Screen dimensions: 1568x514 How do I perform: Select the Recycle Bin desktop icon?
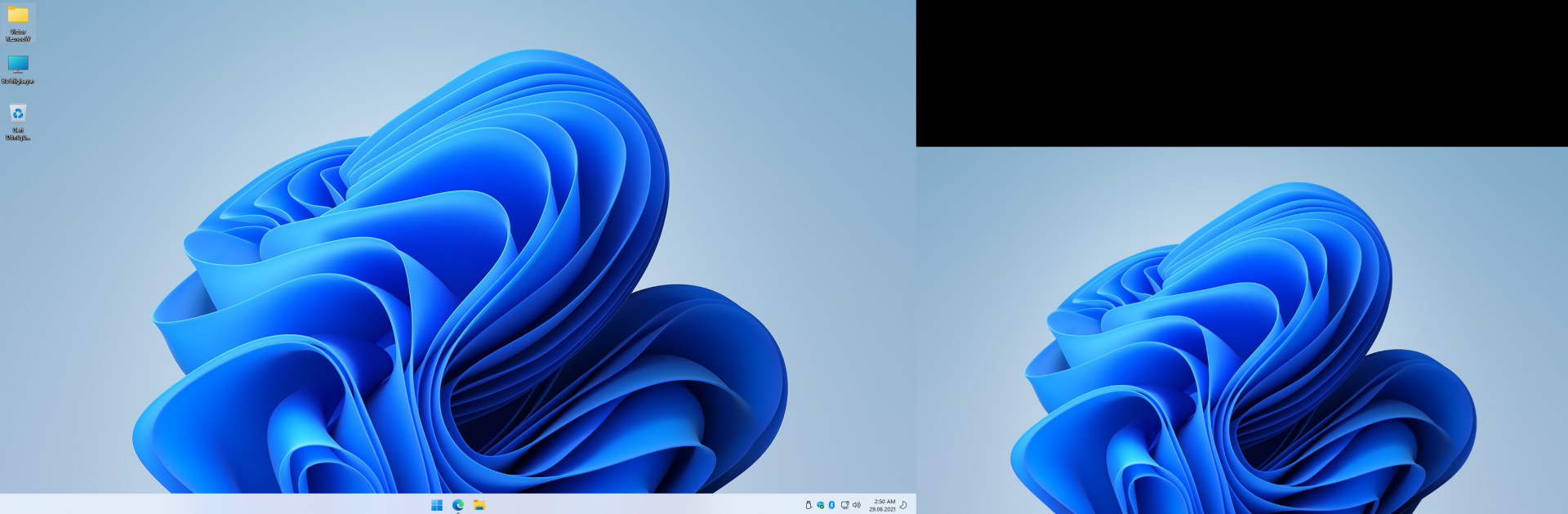(18, 122)
